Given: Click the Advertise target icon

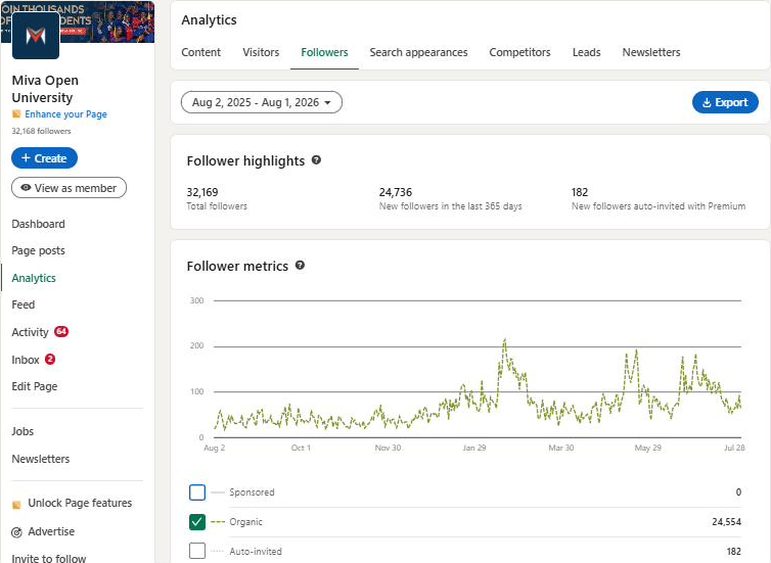Looking at the screenshot, I should pos(17,532).
